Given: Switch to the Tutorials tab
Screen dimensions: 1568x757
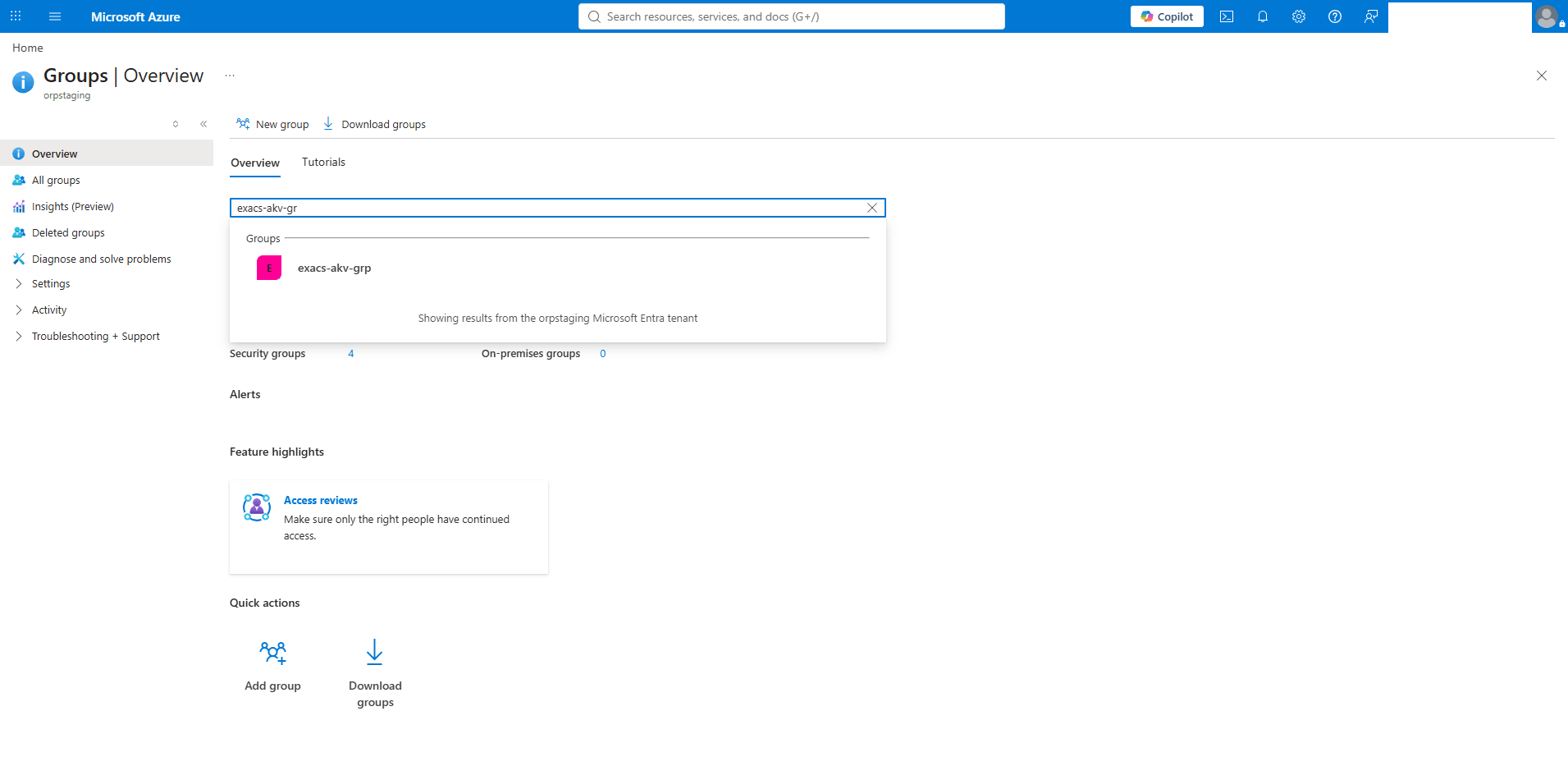Looking at the screenshot, I should click(323, 163).
